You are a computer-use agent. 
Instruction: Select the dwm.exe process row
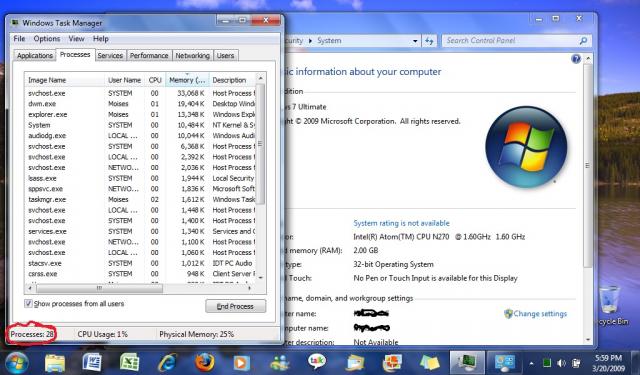click(x=140, y=104)
